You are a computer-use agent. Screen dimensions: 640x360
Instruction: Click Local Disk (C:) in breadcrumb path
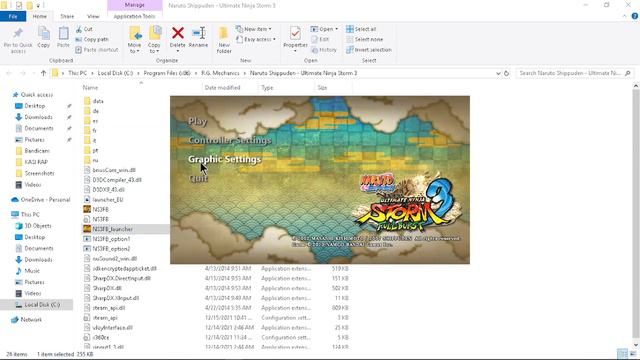(115, 73)
